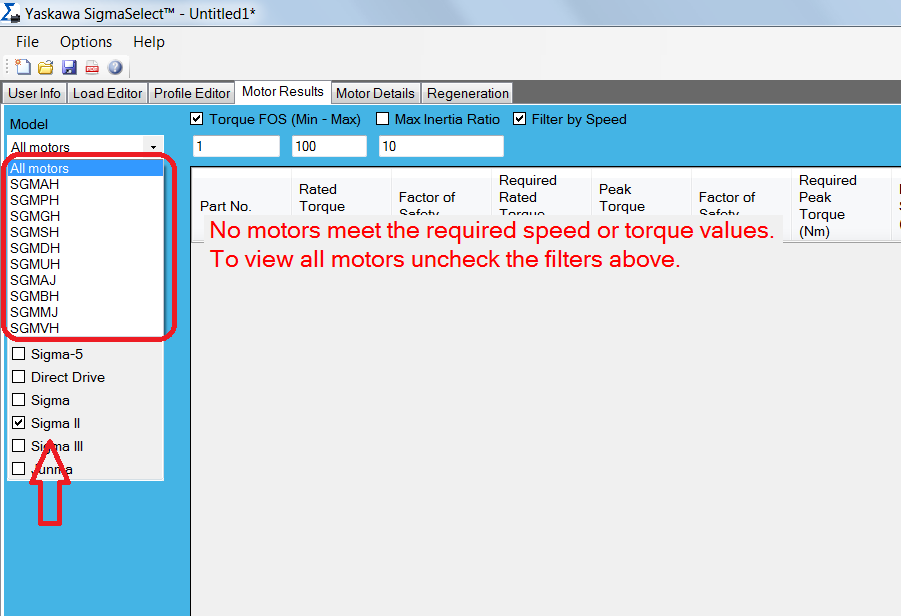Choose SGMGH from the model list

(86, 217)
